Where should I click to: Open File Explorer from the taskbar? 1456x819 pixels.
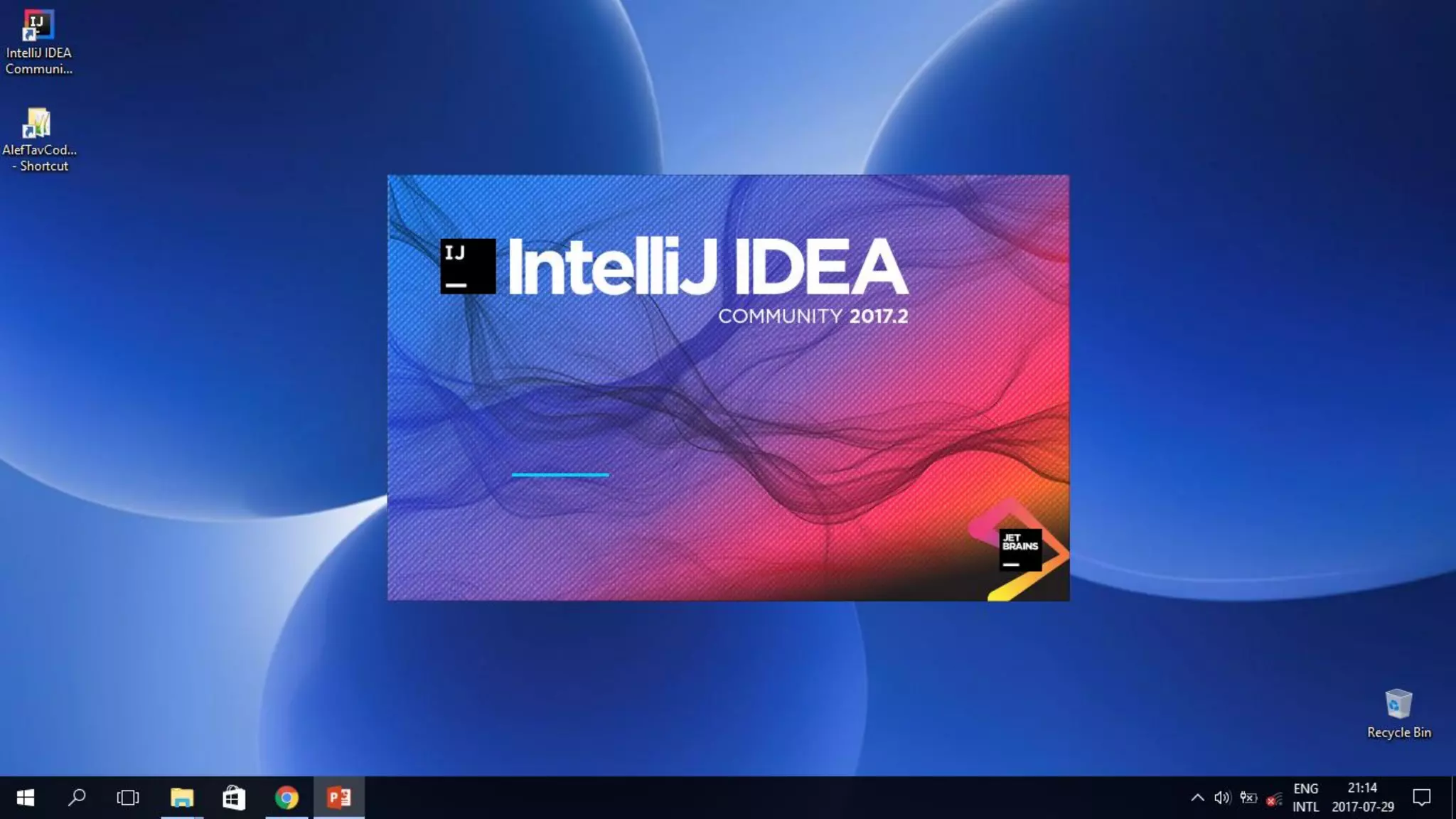[182, 798]
